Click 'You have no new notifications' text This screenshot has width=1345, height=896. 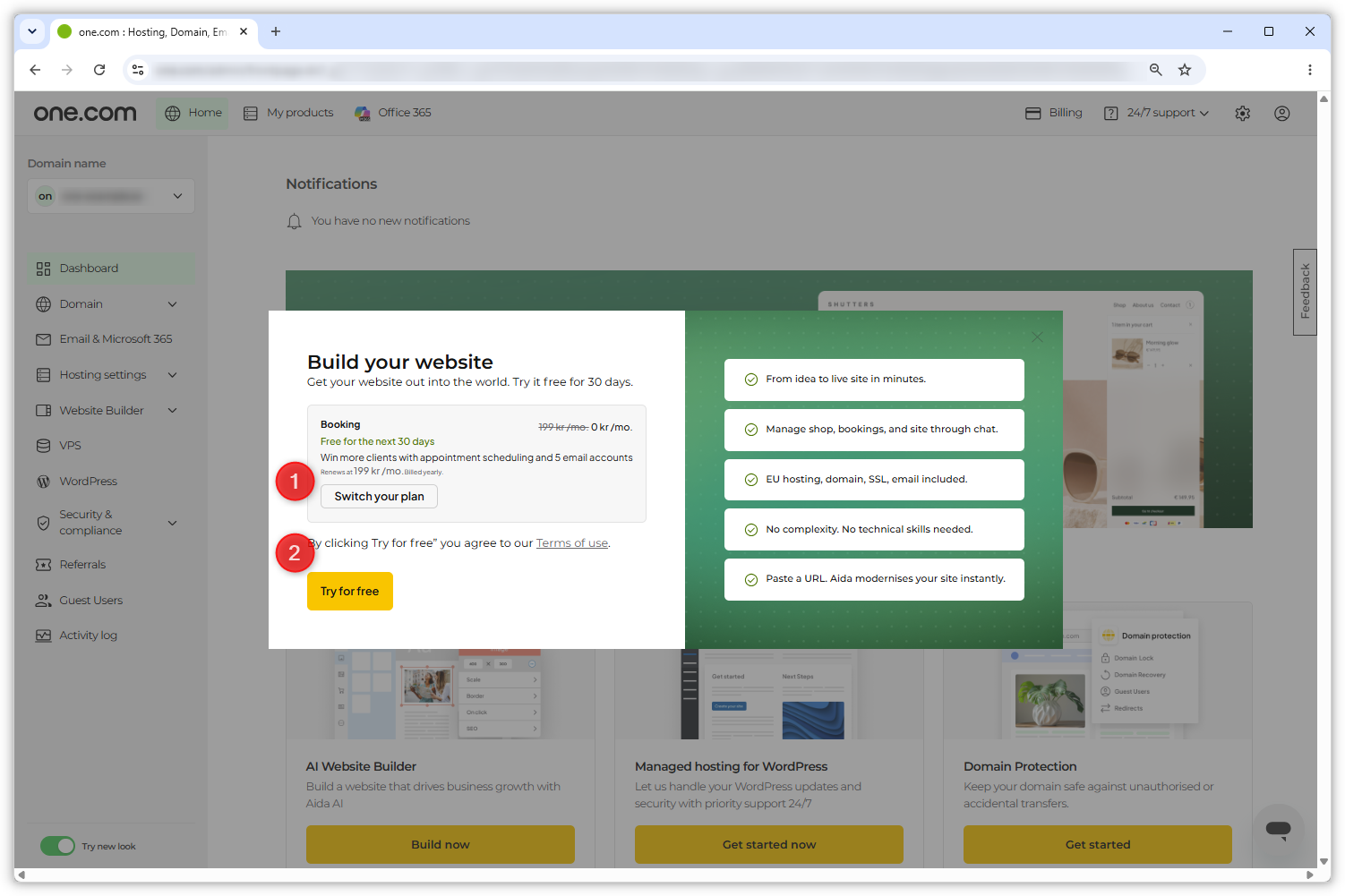390,221
